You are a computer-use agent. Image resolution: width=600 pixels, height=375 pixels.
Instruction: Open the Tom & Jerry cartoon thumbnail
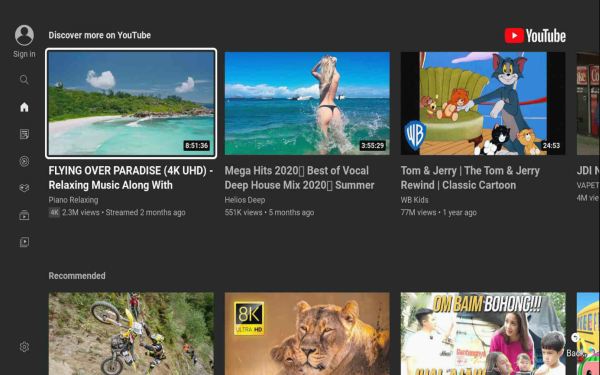tap(483, 103)
